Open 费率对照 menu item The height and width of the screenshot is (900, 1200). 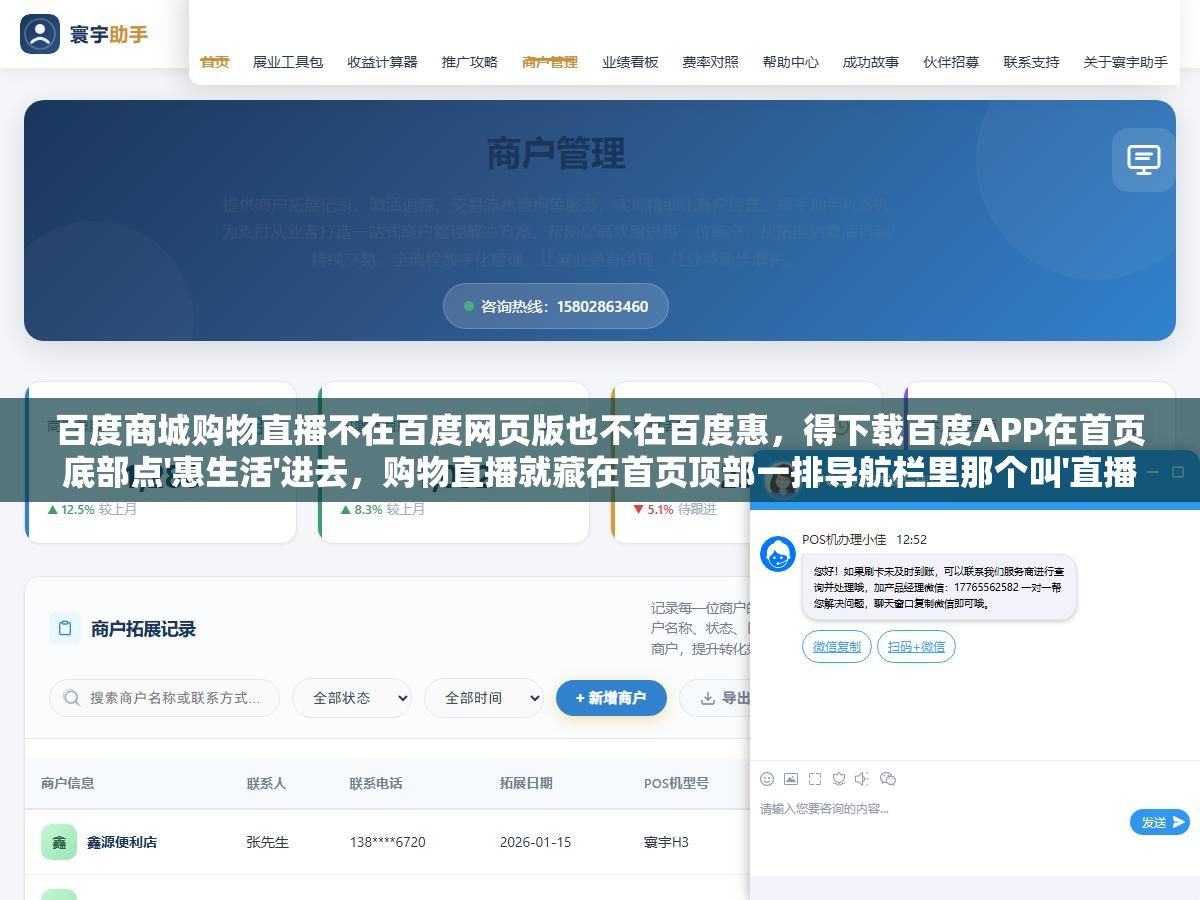point(710,62)
